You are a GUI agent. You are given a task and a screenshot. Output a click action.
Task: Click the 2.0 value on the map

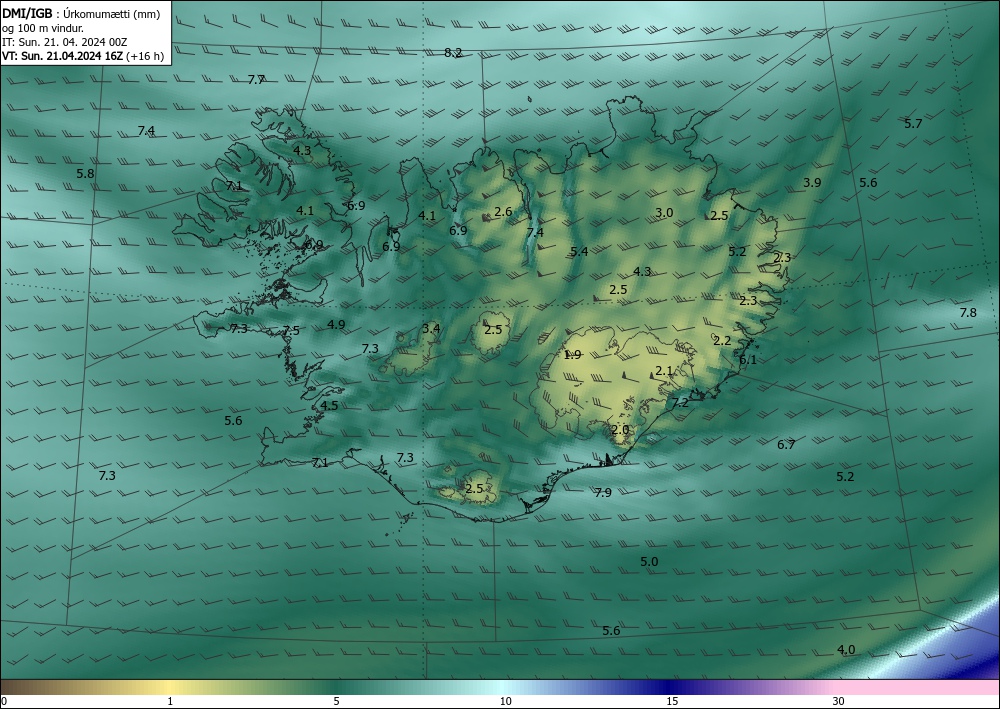tap(620, 430)
